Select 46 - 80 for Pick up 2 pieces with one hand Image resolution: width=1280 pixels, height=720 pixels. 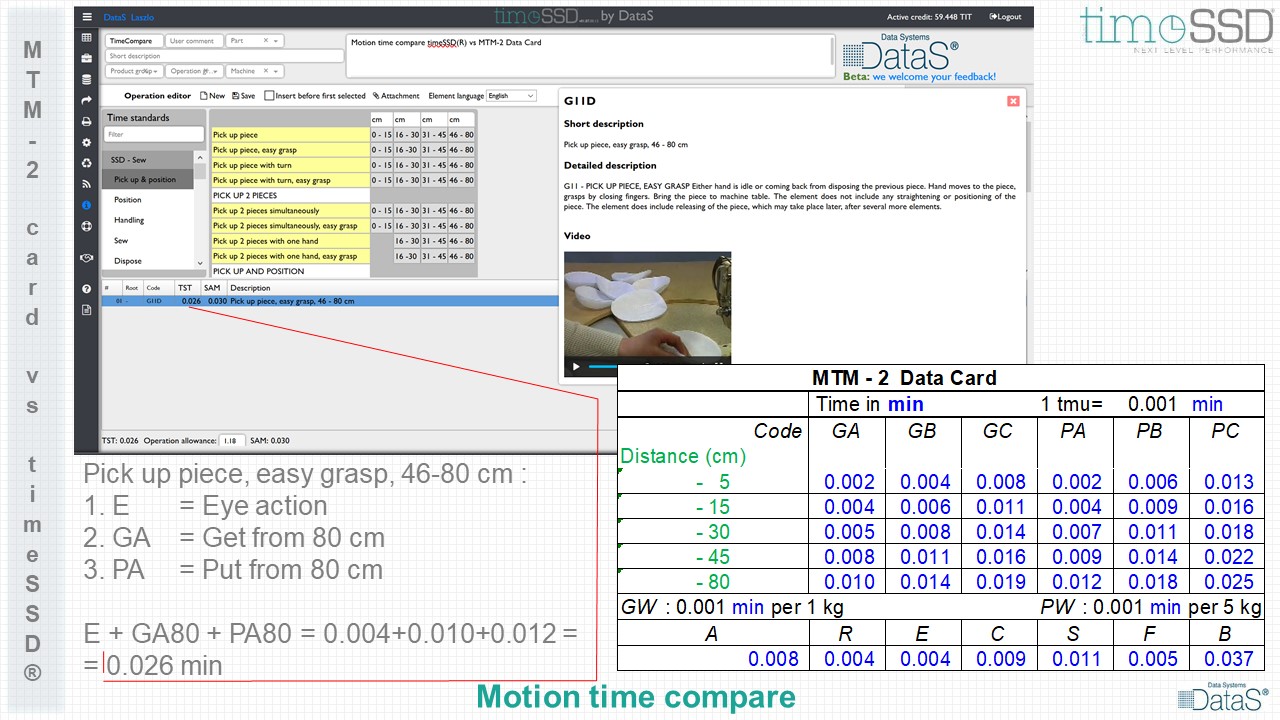pyautogui.click(x=461, y=241)
